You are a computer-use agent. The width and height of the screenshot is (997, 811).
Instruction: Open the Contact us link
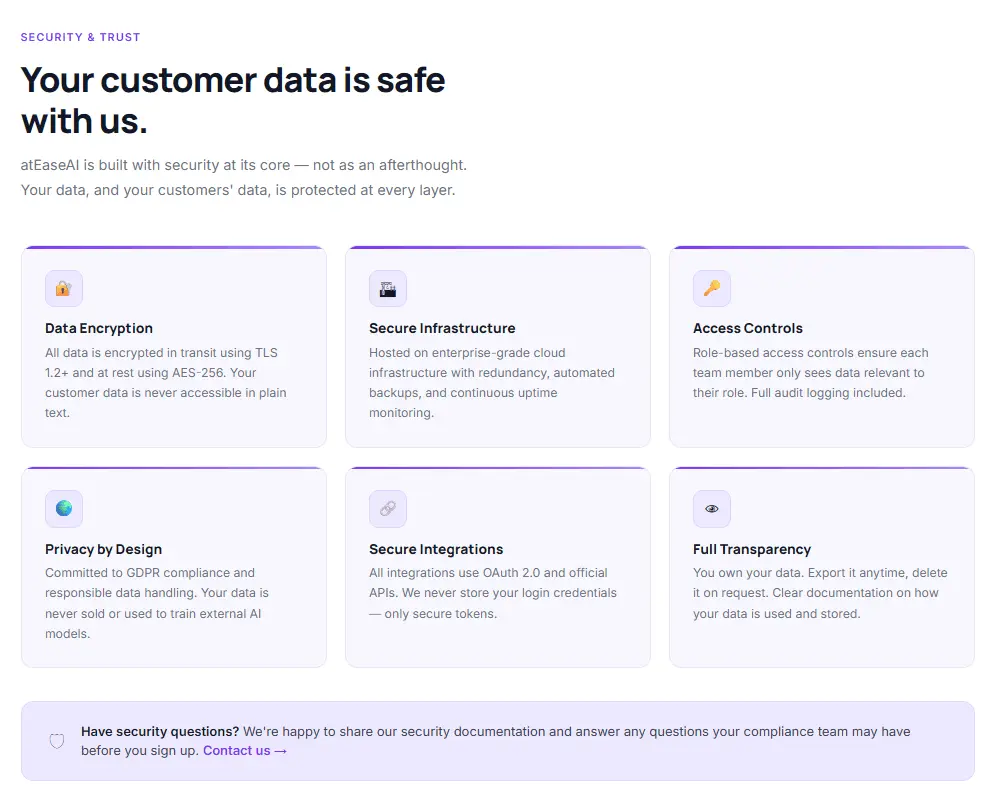245,751
